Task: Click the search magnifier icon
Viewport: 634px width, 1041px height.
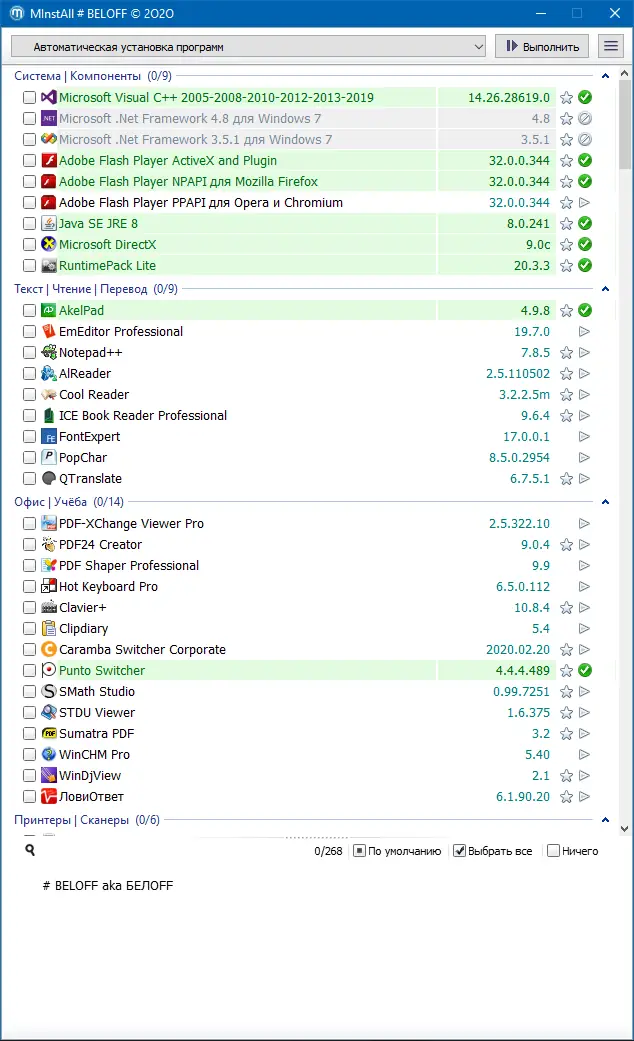Action: 31,850
